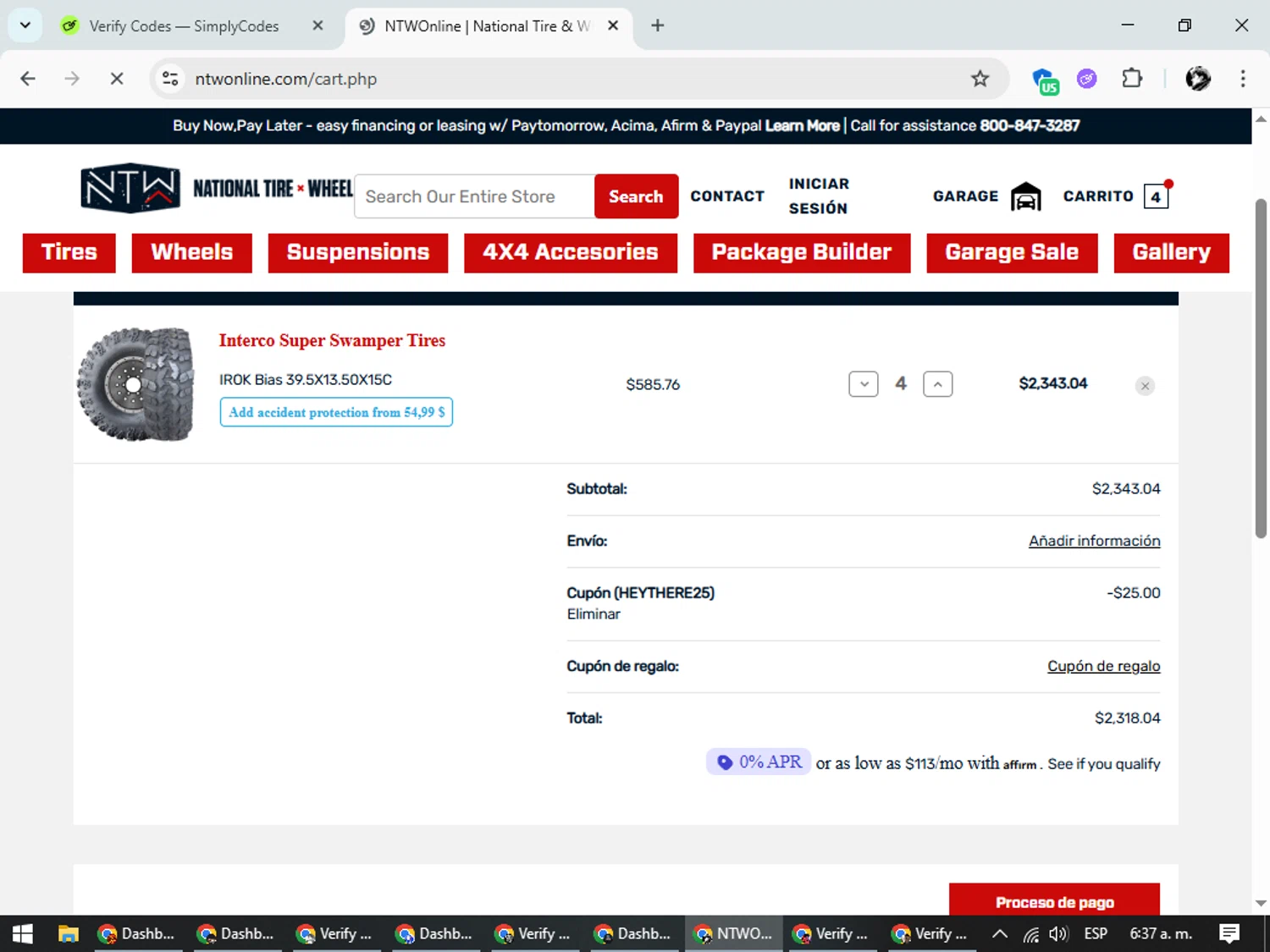
Task: Show hidden system tray icons
Action: coord(999,933)
